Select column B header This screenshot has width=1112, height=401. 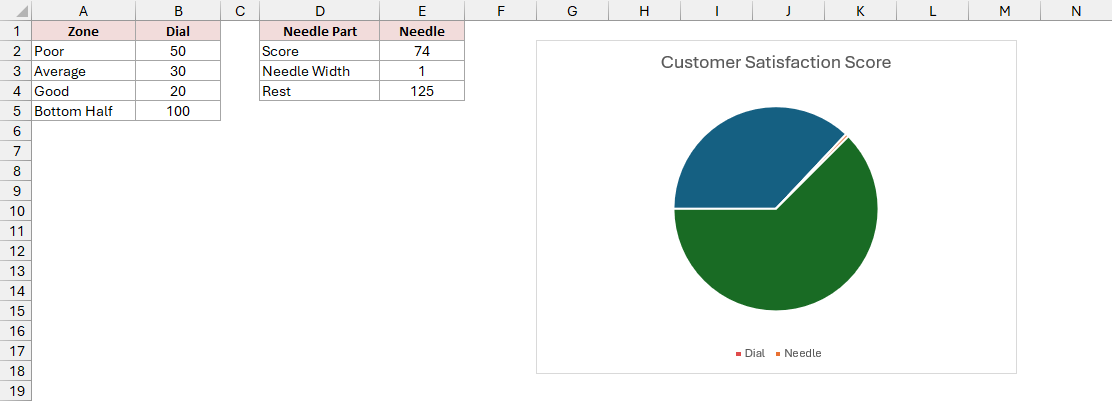178,11
